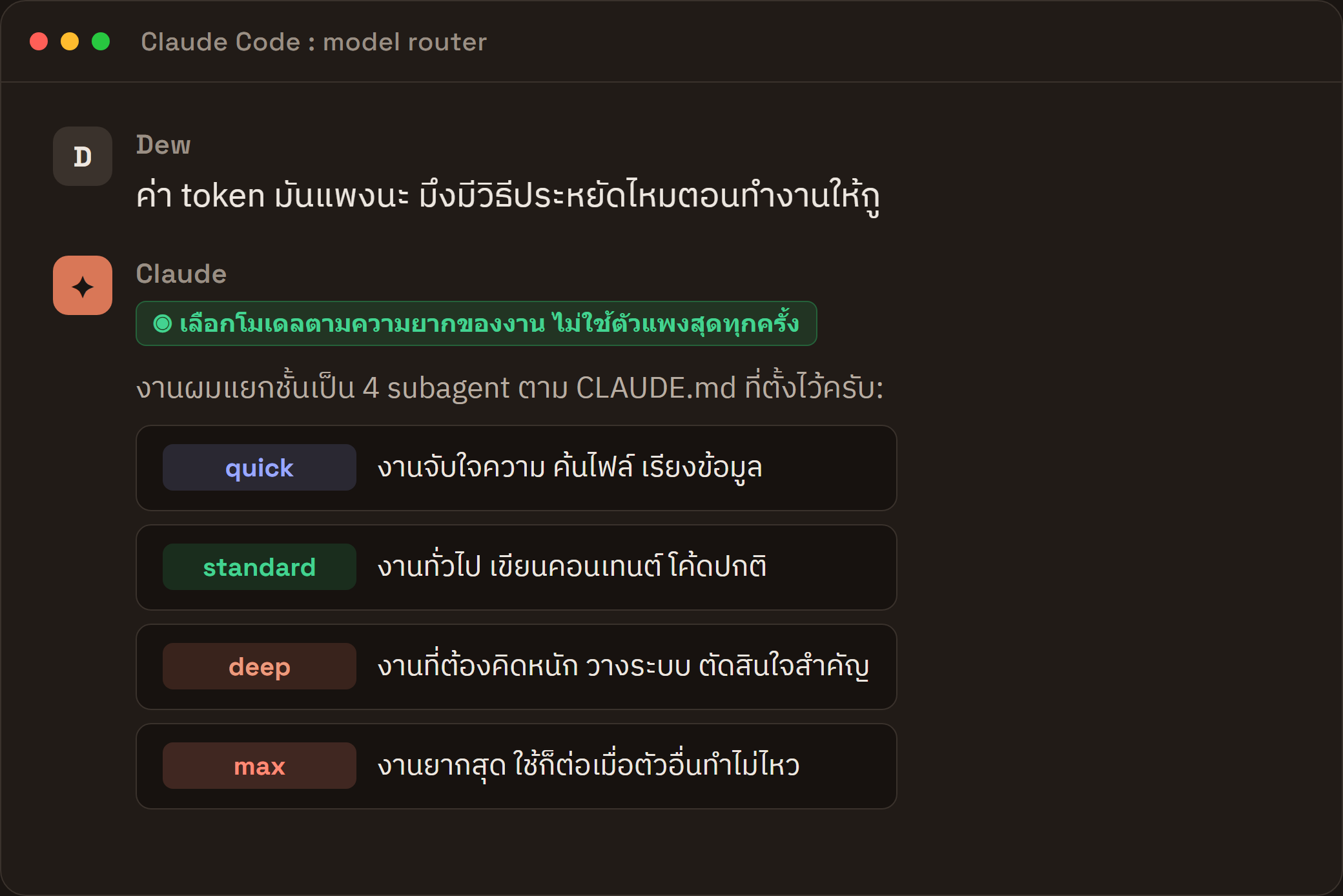1343x896 pixels.
Task: Click Dew's message about token cost
Action: 508,196
